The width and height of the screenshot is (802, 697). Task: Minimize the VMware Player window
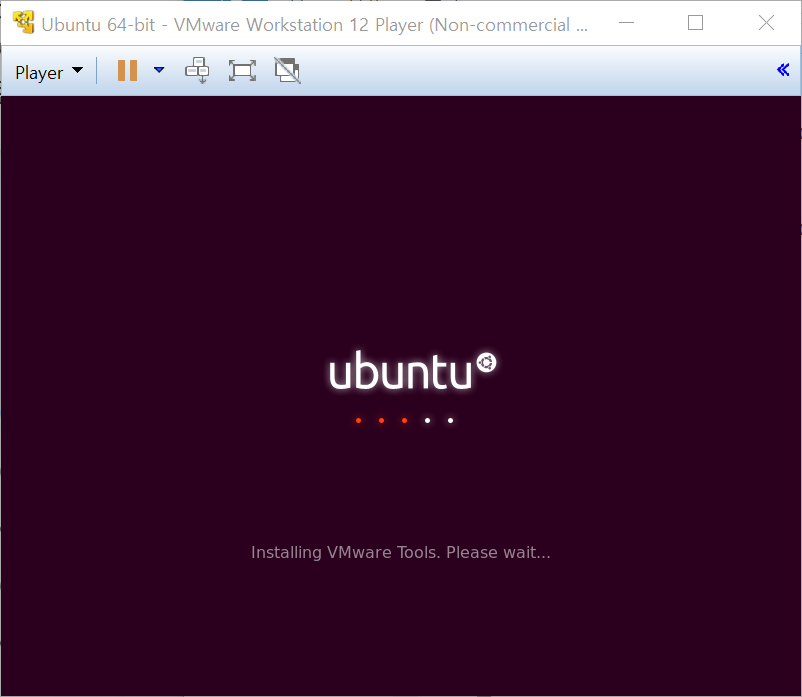[627, 22]
